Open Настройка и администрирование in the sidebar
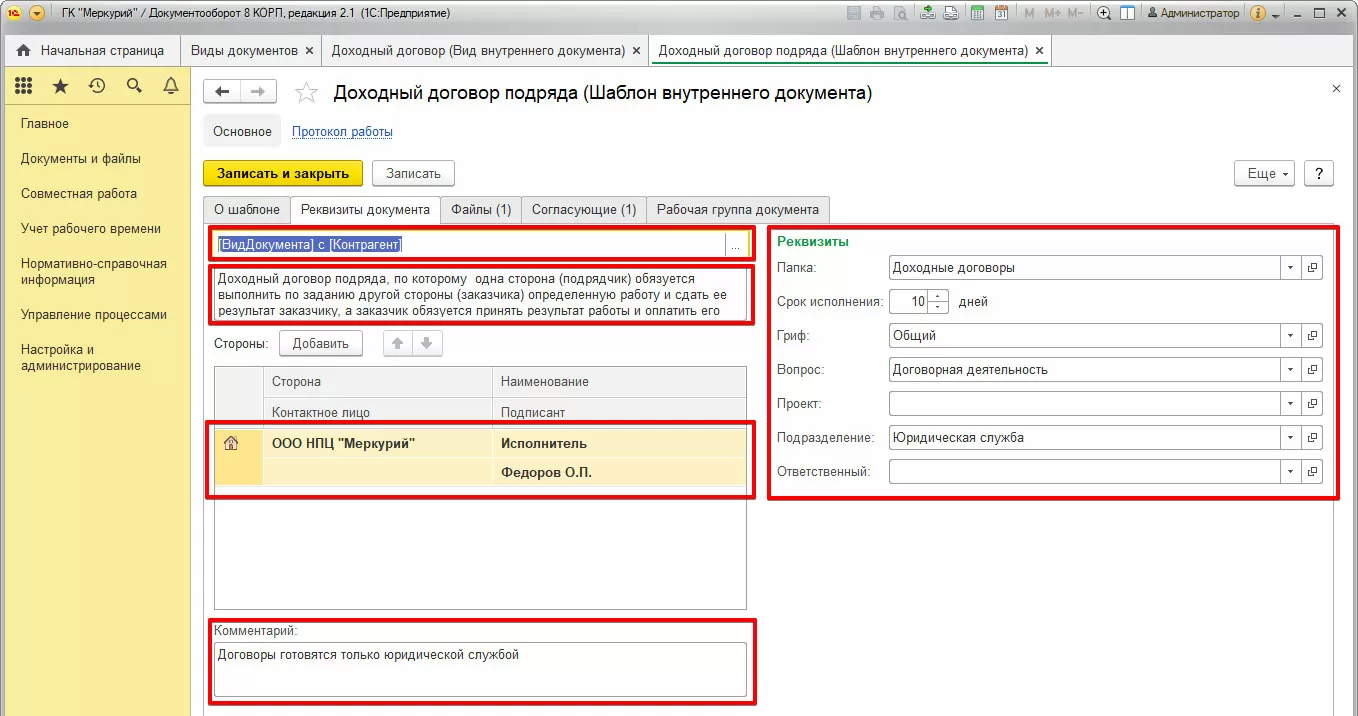This screenshot has width=1358, height=716. 81,358
